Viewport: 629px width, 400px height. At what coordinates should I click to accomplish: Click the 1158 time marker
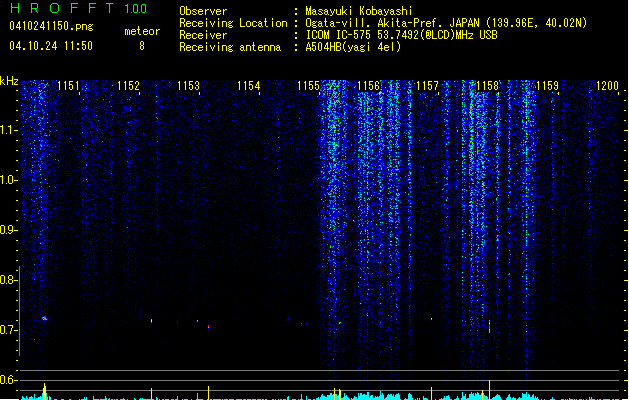487,86
